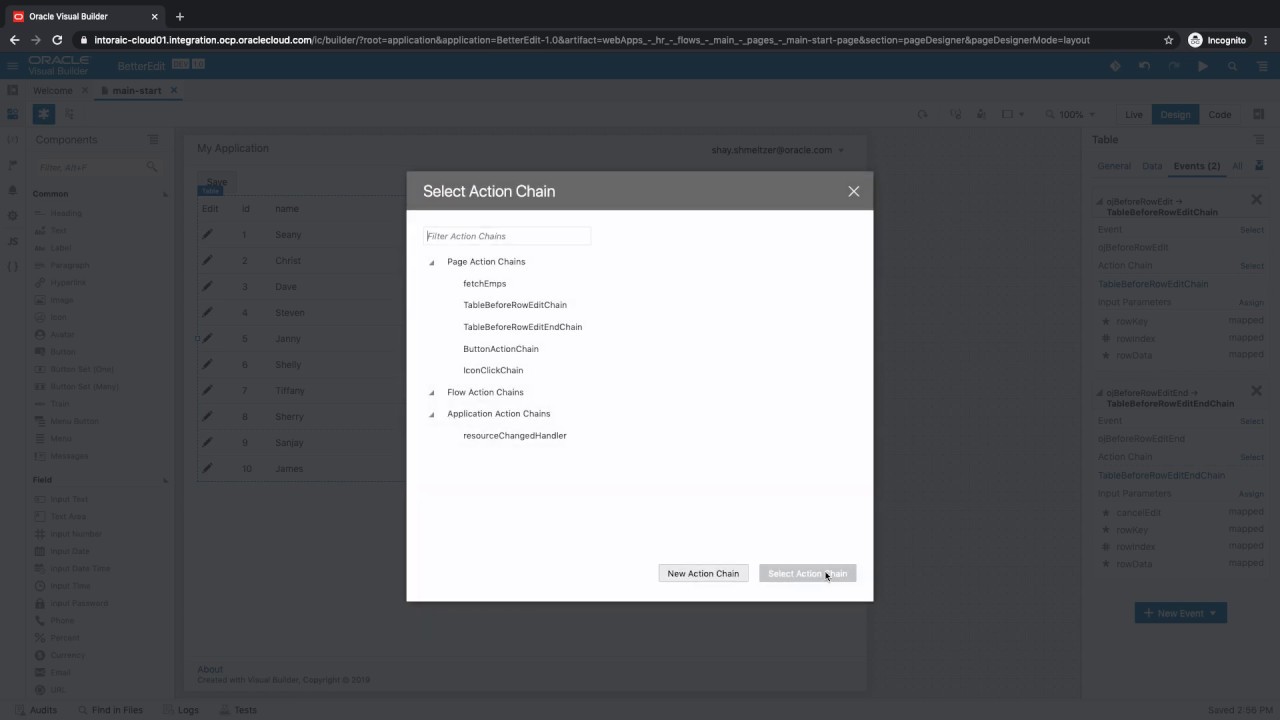The width and height of the screenshot is (1280, 720).
Task: Switch to Design mode
Action: 1175,114
